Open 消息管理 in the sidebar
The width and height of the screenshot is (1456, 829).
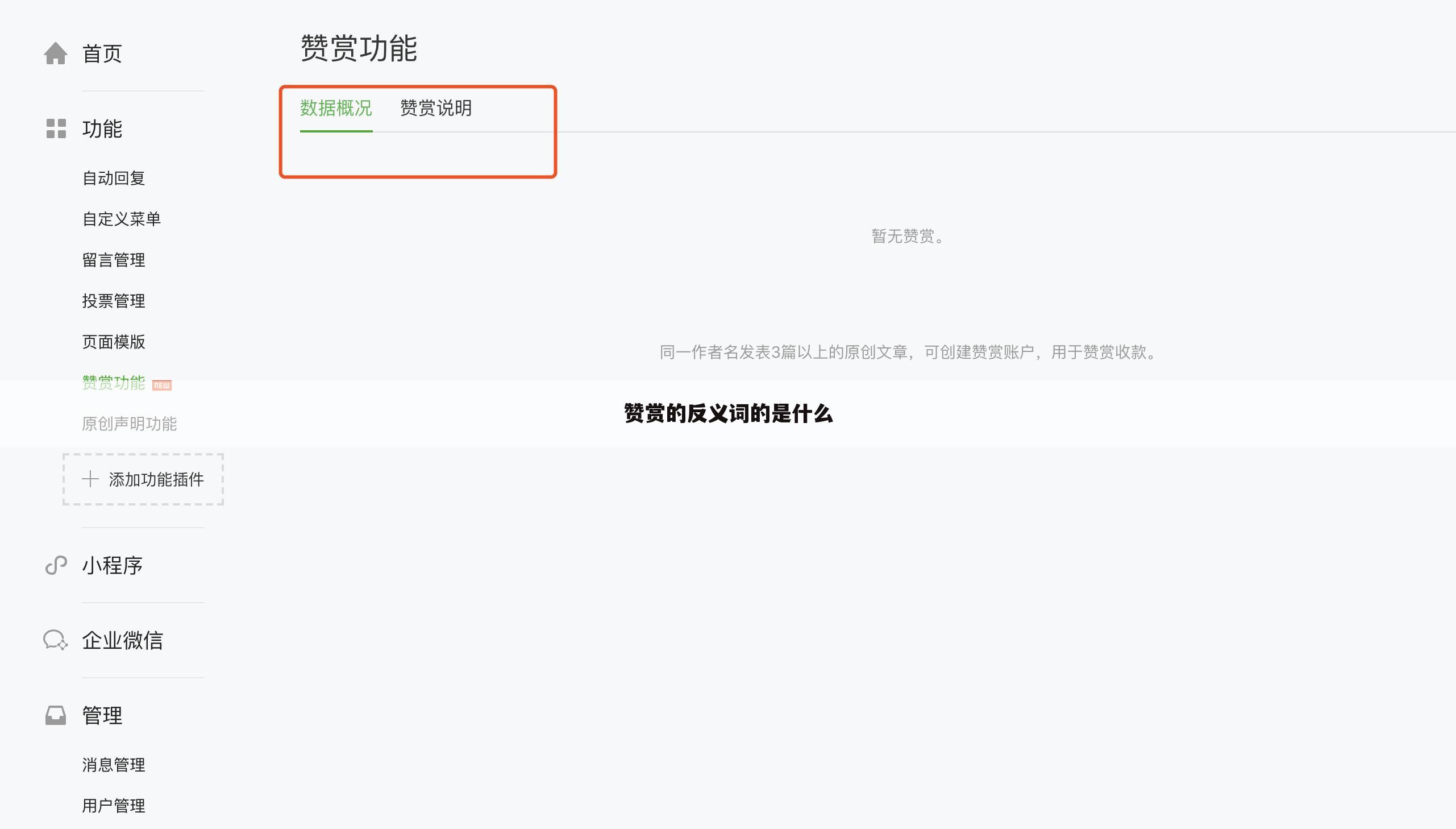[x=114, y=765]
